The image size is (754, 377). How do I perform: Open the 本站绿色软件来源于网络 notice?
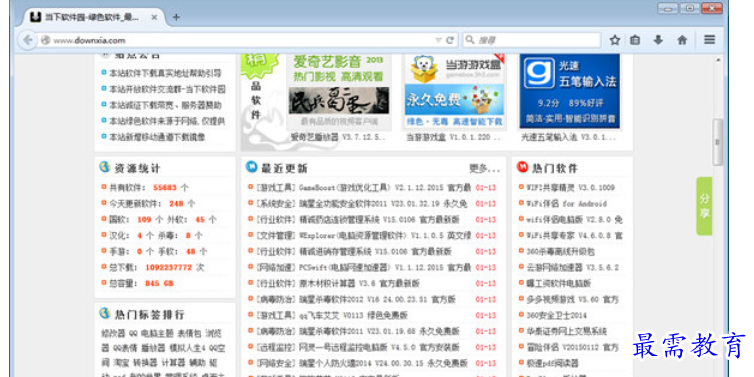pyautogui.click(x=167, y=121)
